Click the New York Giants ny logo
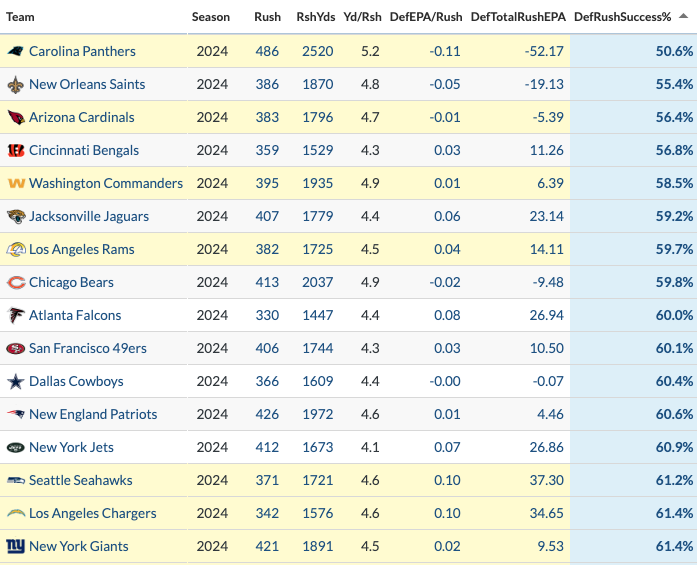The width and height of the screenshot is (697, 565). point(16,546)
